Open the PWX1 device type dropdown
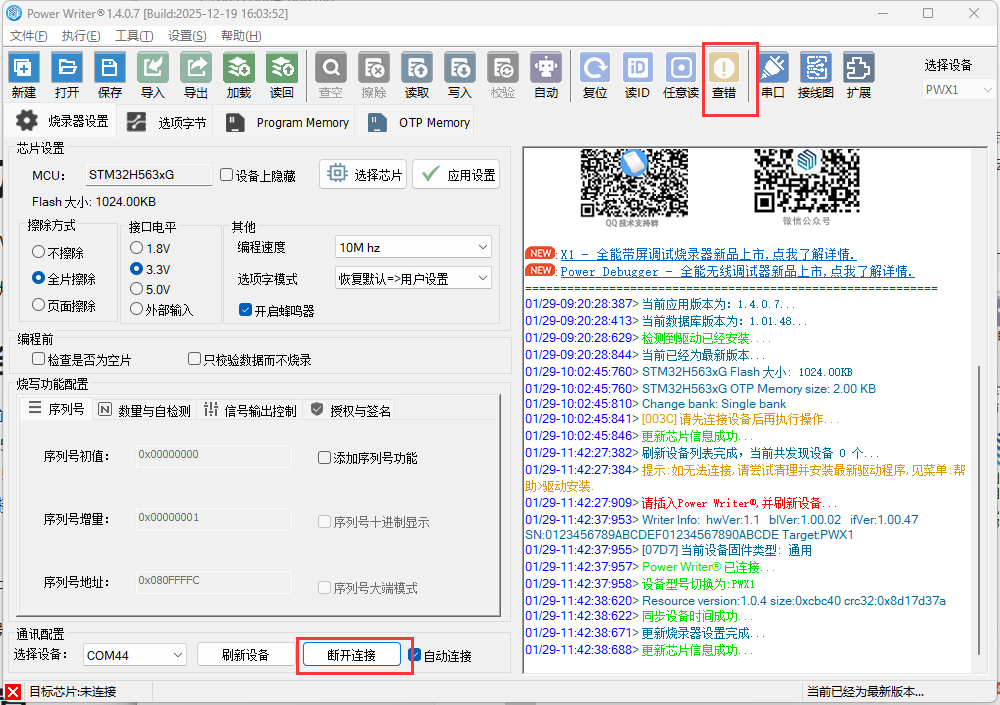The image size is (1000, 705). [x=957, y=88]
